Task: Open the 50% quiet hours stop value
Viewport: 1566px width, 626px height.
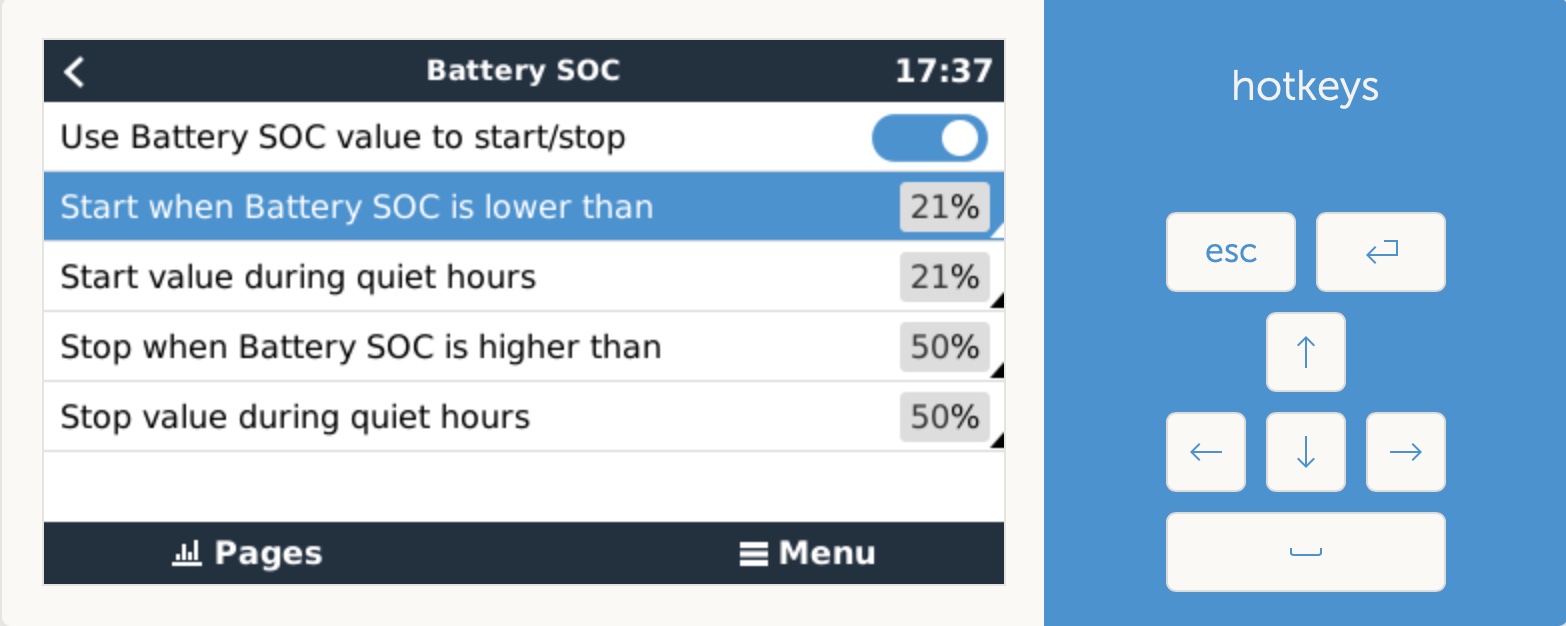Action: (x=944, y=417)
